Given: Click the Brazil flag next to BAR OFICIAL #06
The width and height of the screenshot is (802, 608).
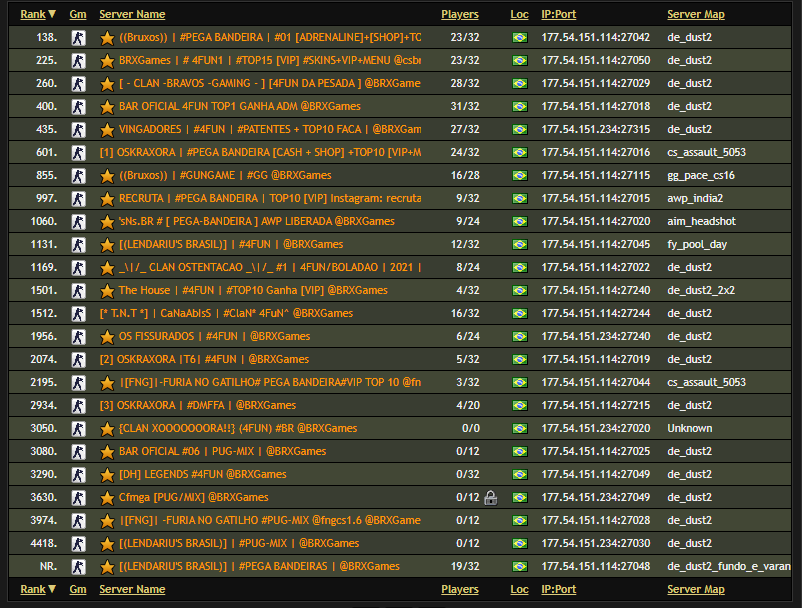Looking at the screenshot, I should point(519,451).
